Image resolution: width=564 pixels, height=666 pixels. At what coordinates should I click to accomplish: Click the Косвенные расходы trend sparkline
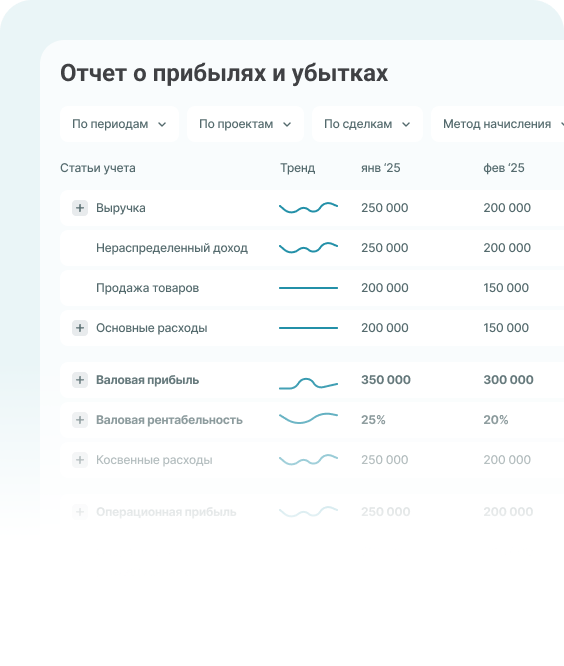[x=308, y=460]
